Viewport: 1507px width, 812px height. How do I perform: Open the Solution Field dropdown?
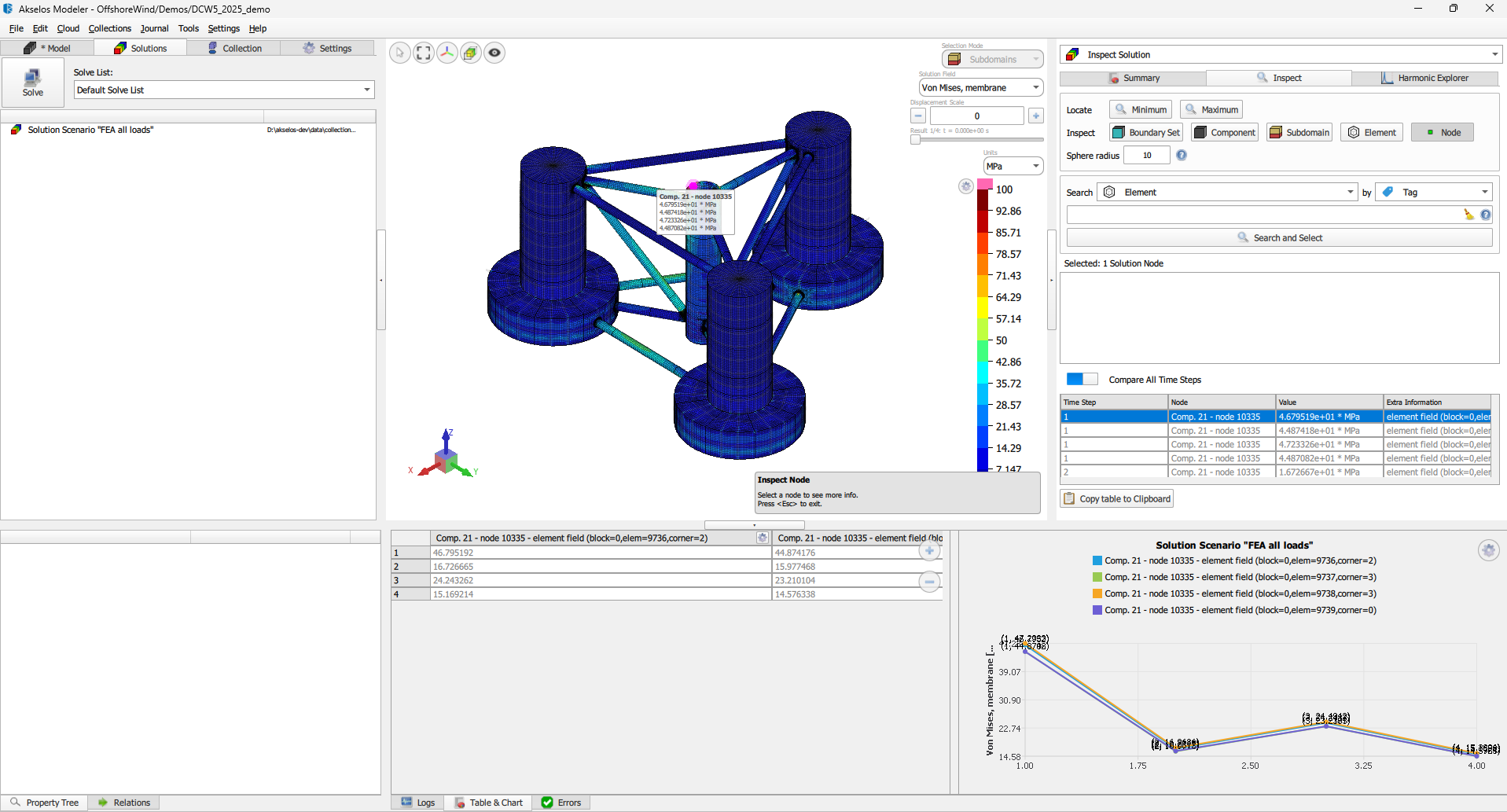click(x=981, y=87)
